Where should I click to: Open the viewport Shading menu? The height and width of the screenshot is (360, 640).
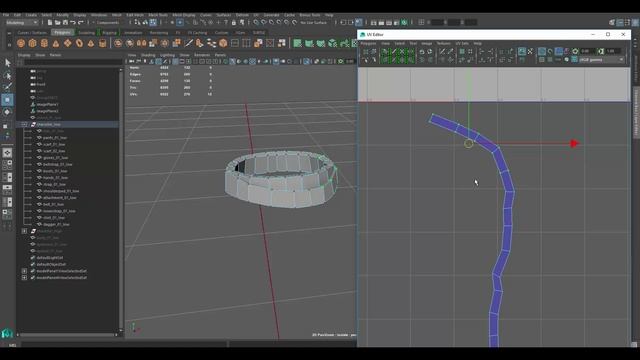coord(148,55)
